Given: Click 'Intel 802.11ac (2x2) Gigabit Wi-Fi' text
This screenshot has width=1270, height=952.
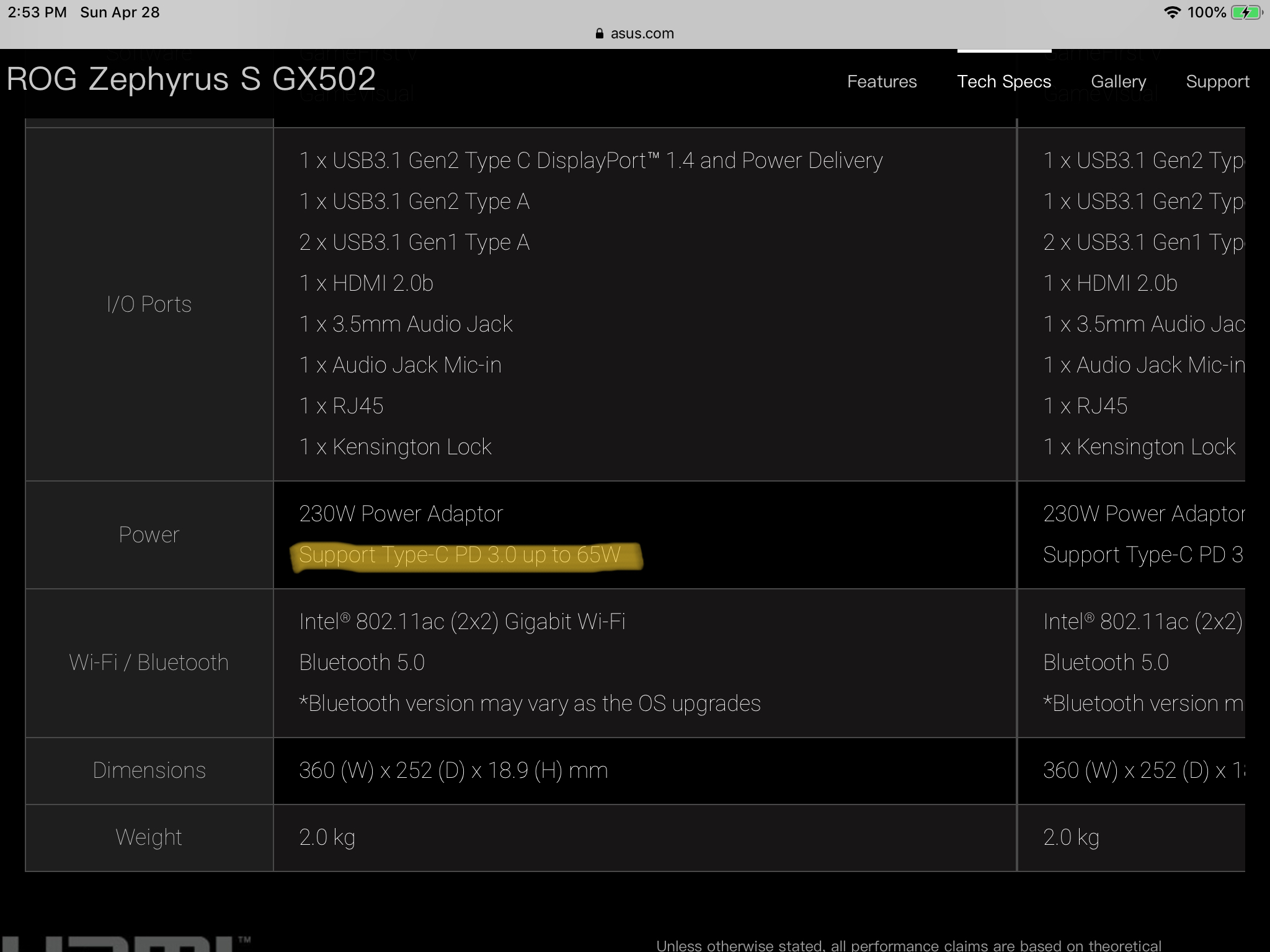Looking at the screenshot, I should 462,622.
